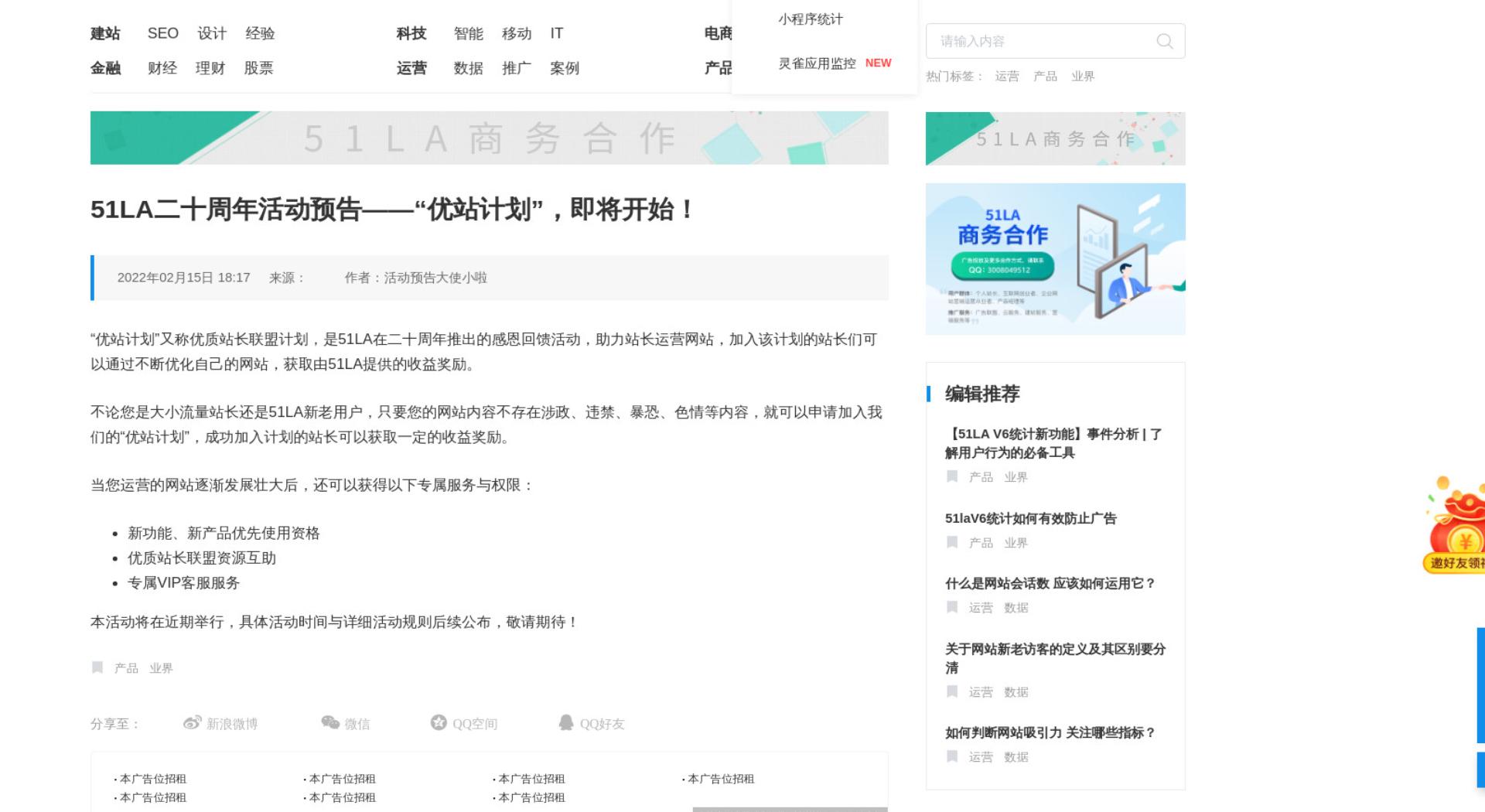Open the 数据 subcategory in navigation
Viewport: 1485px width, 812px height.
coord(468,68)
